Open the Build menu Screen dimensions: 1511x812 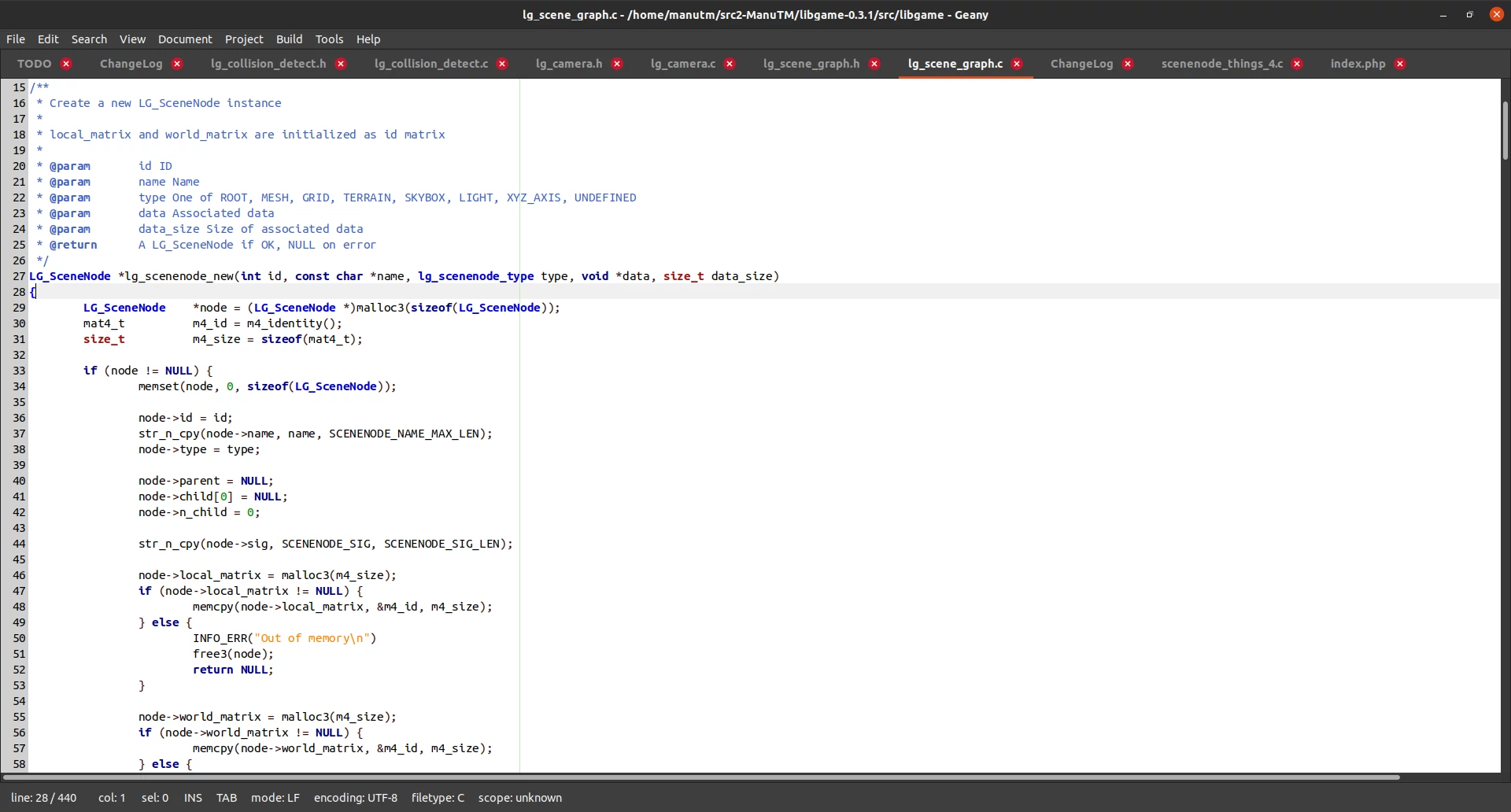289,39
